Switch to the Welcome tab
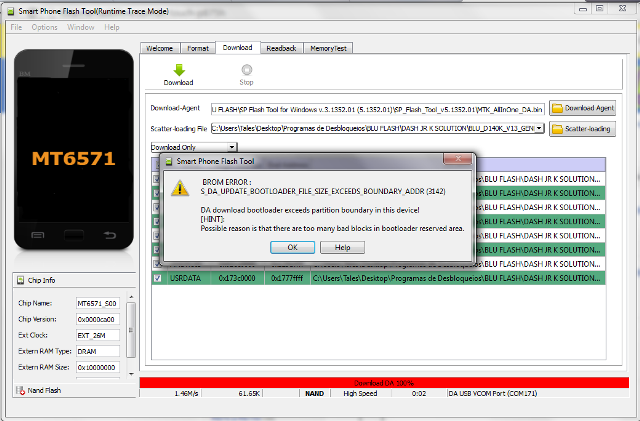The image size is (640, 421). [x=160, y=48]
